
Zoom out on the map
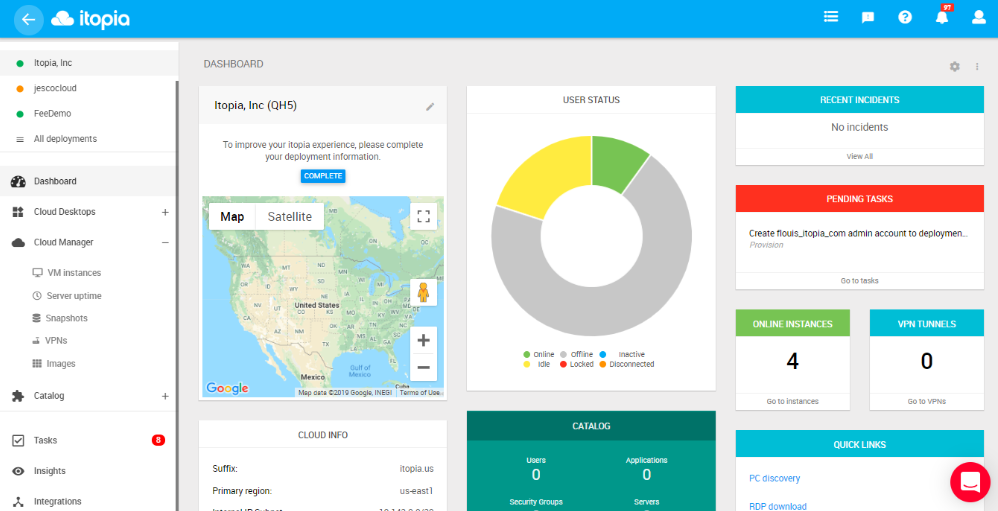(423, 367)
